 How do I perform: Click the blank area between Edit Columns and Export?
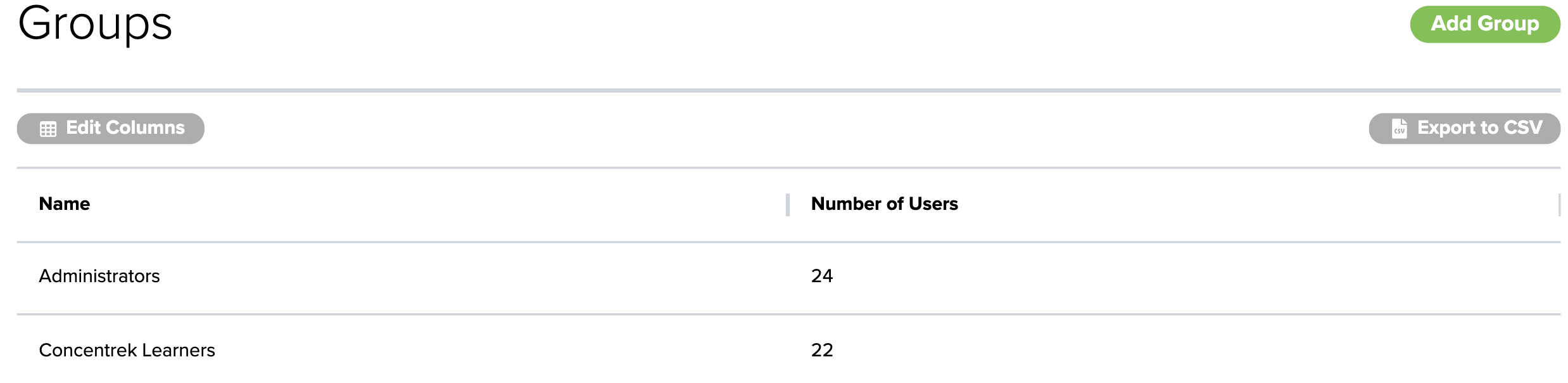point(785,128)
